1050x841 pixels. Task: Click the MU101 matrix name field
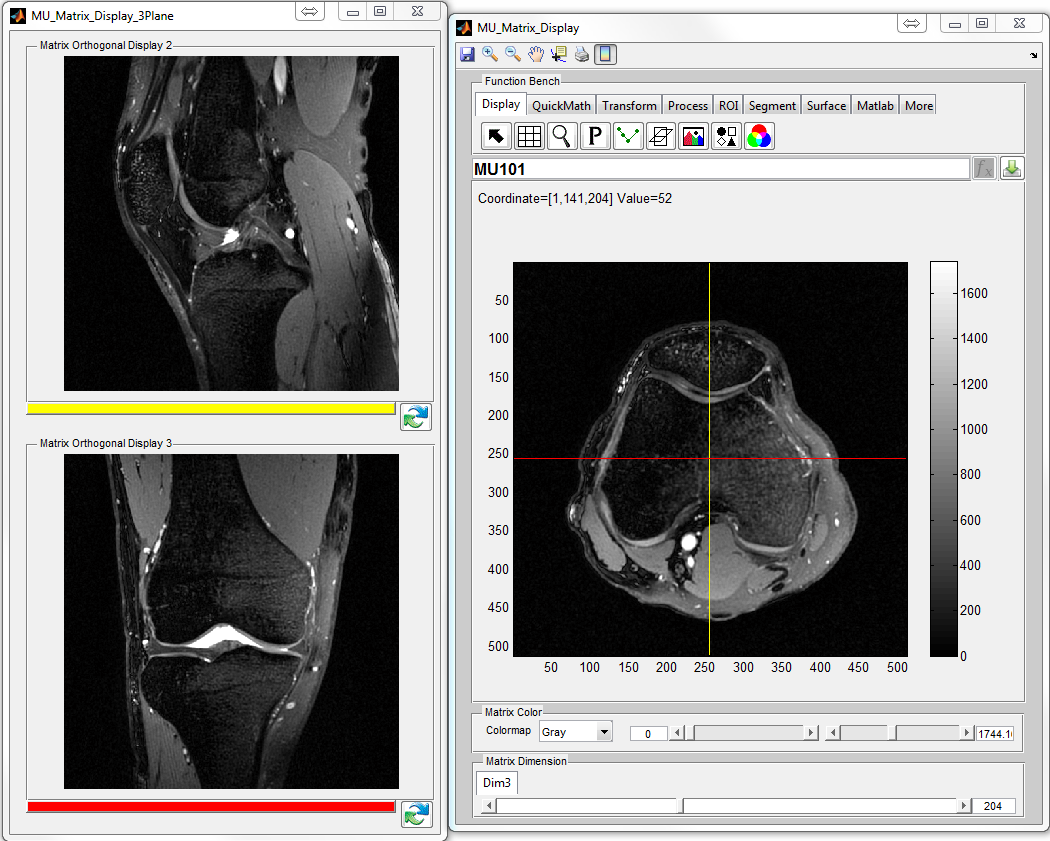point(720,169)
